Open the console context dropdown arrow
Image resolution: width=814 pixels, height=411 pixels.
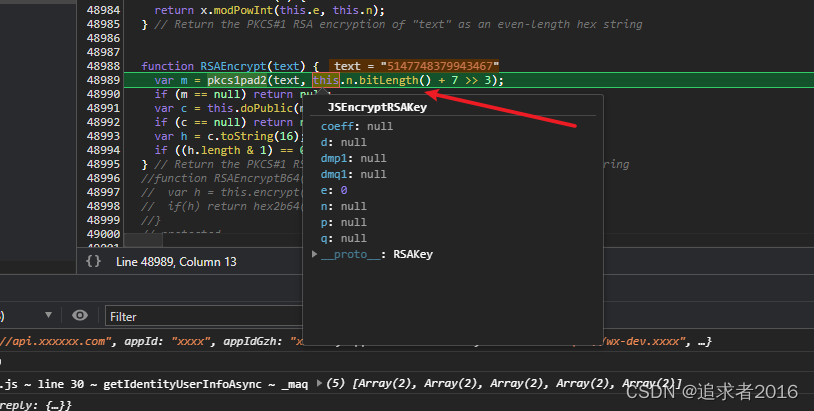click(48, 315)
